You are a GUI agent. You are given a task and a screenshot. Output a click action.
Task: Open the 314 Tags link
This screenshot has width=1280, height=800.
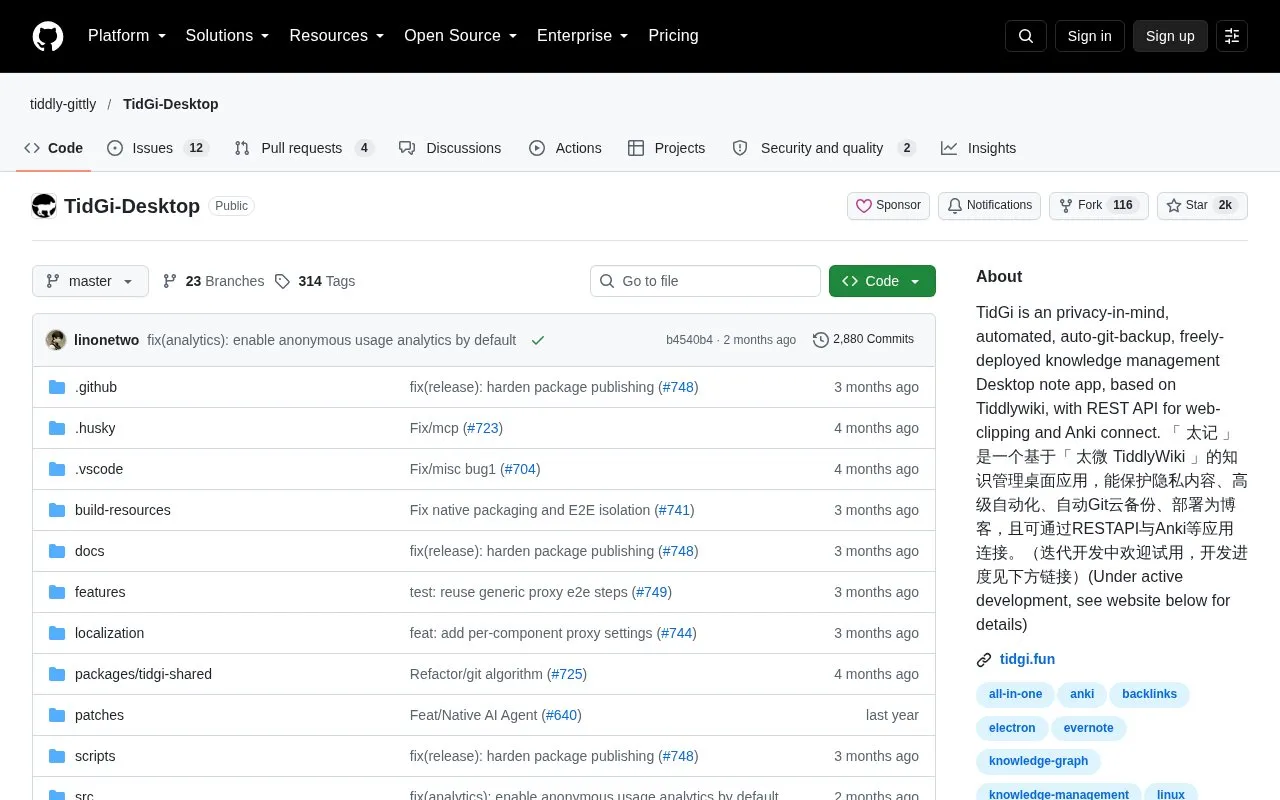pos(315,281)
